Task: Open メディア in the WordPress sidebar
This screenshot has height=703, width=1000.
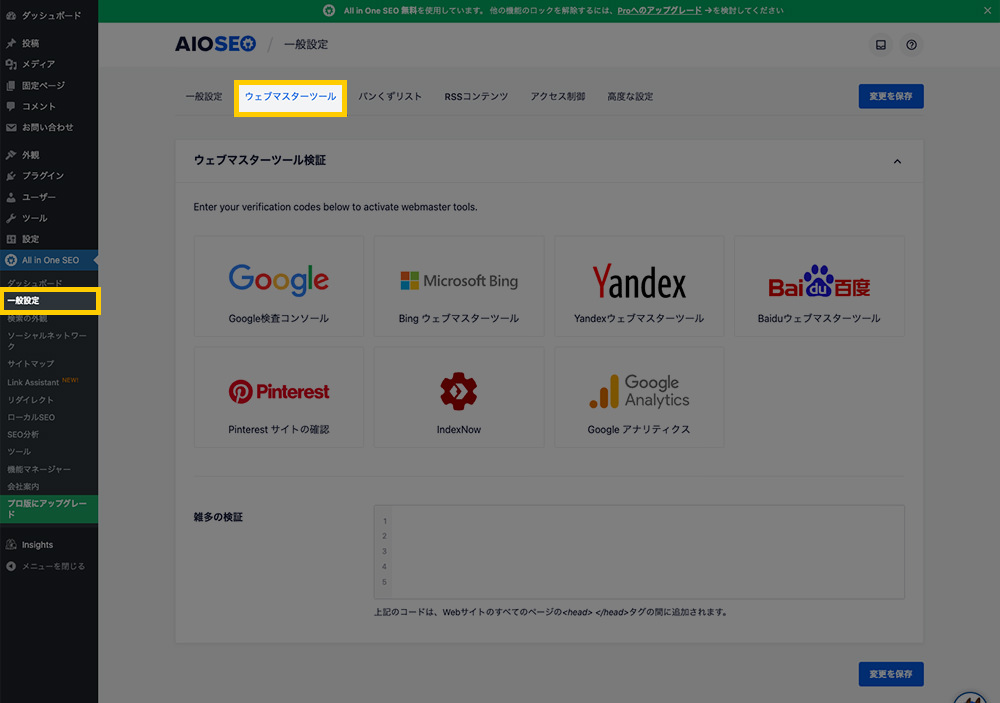Action: [x=49, y=64]
